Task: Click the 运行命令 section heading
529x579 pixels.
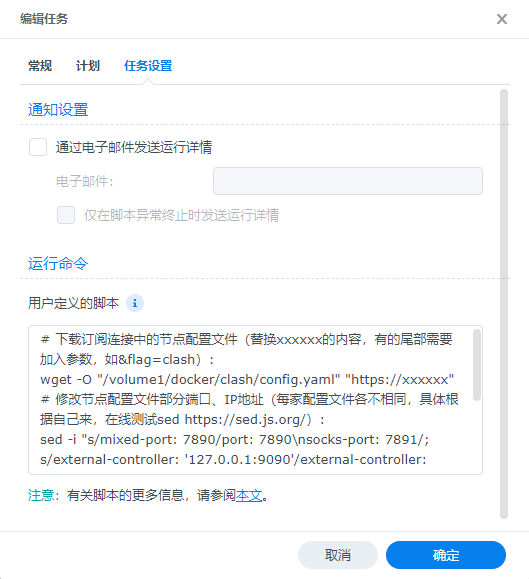Action: 58,264
